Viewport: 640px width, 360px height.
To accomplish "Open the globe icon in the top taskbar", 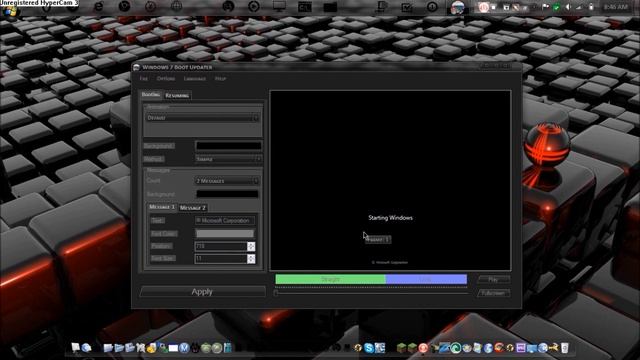I will [x=176, y=7].
